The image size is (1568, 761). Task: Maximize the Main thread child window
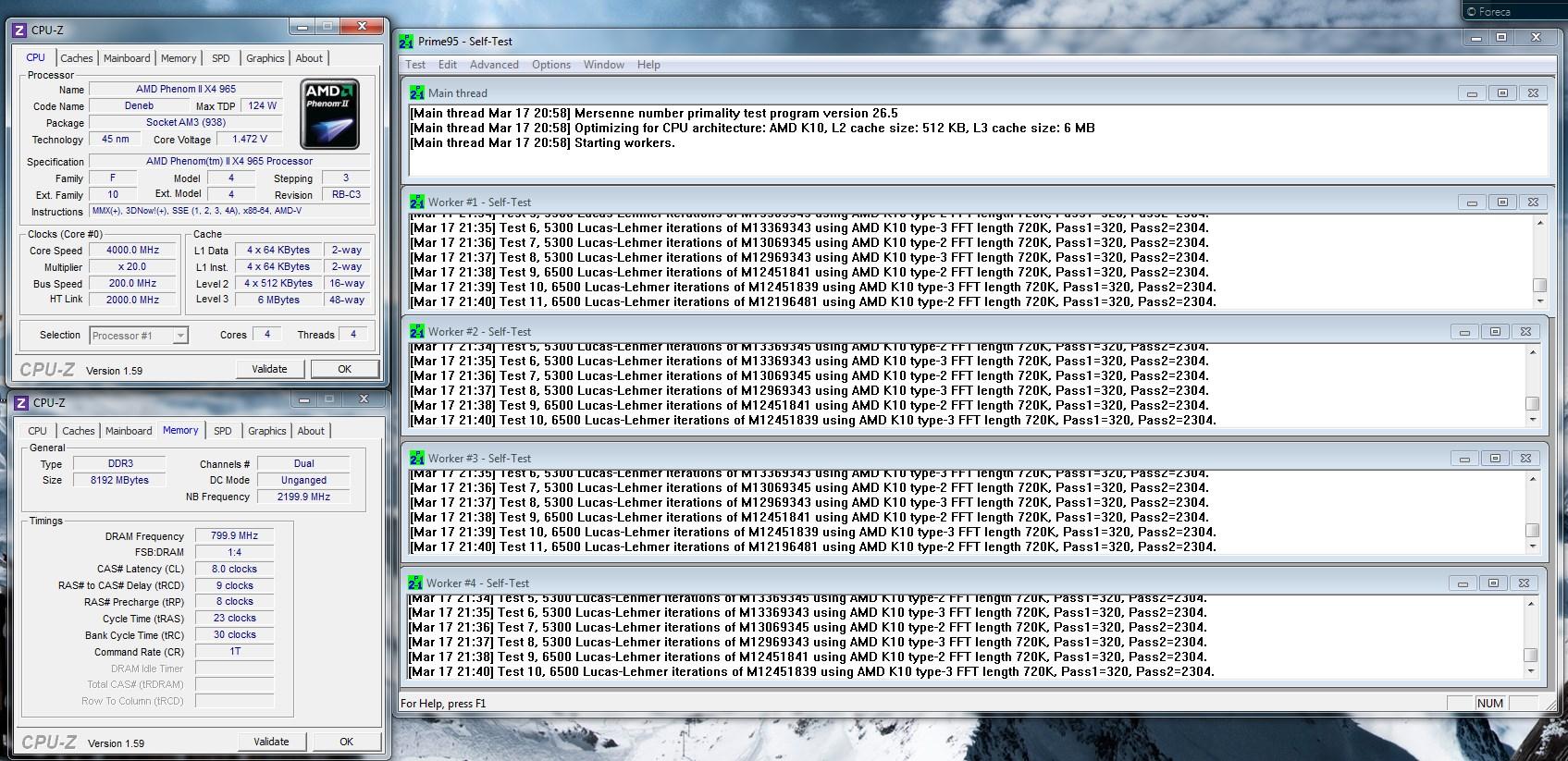[1502, 93]
